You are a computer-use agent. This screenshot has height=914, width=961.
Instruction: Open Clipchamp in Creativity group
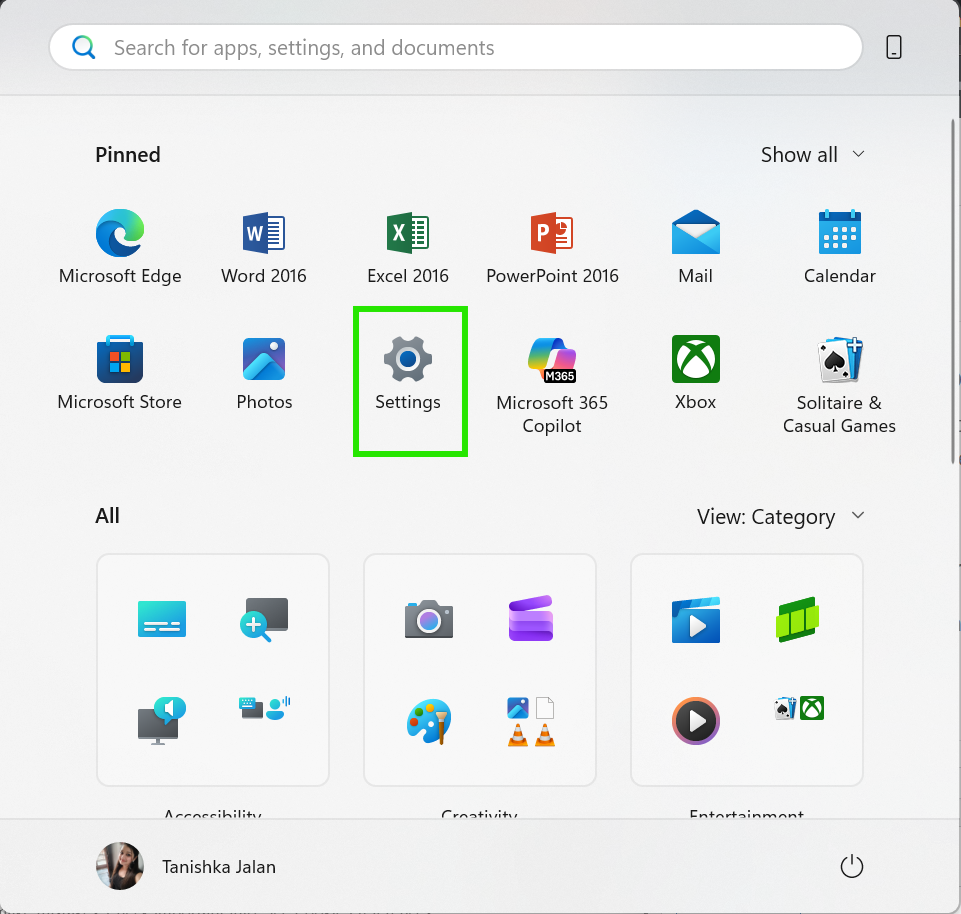531,619
